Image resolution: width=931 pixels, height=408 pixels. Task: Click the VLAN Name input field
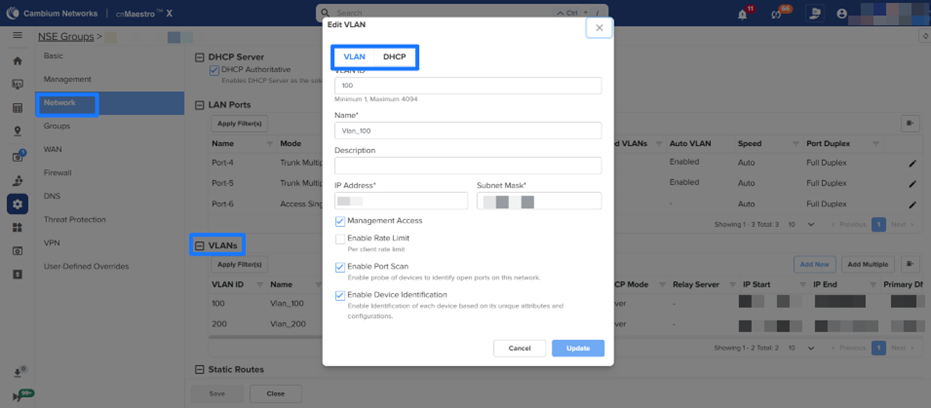pos(468,131)
